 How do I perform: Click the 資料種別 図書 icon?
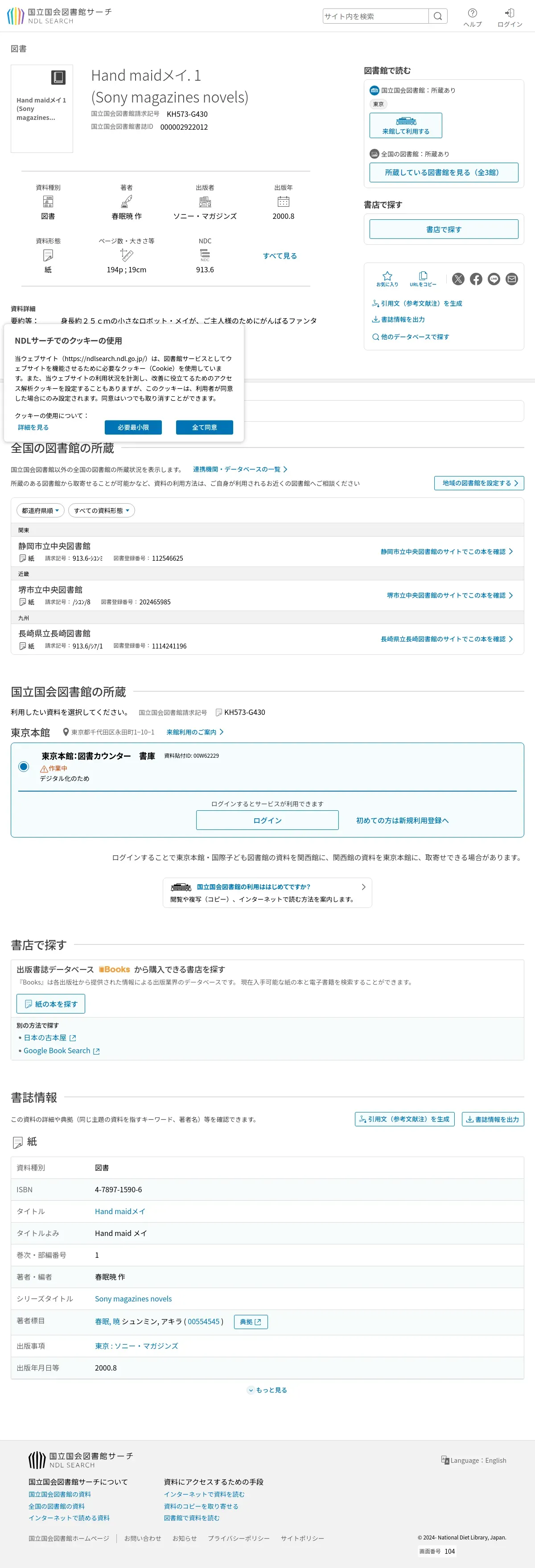tap(48, 201)
